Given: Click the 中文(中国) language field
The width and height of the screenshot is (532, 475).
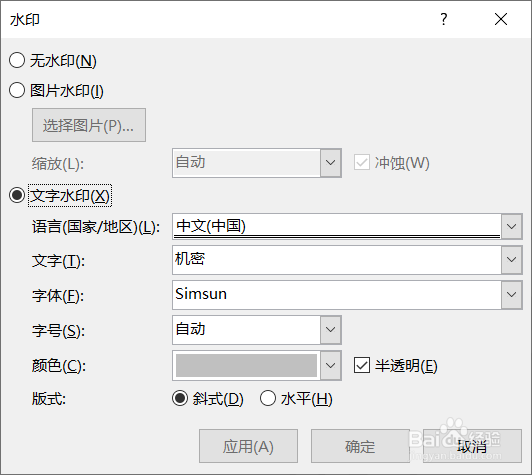Looking at the screenshot, I should (337, 226).
